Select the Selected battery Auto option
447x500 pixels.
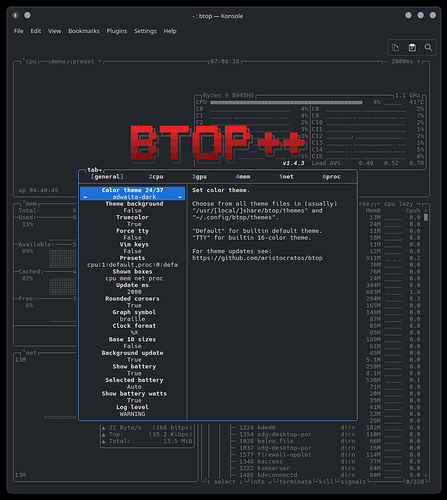tap(134, 383)
